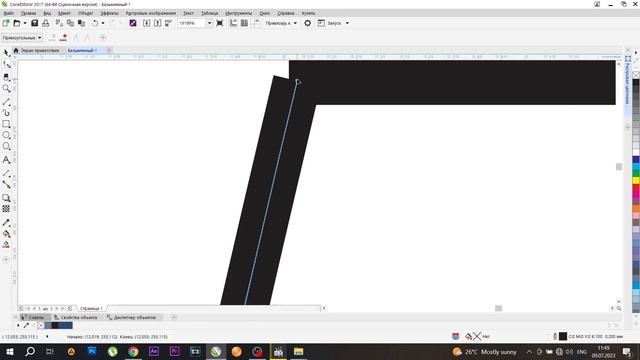Image resolution: width=640 pixels, height=360 pixels.
Task: Click the Copy icon in the toolbar
Action: pos(70,23)
